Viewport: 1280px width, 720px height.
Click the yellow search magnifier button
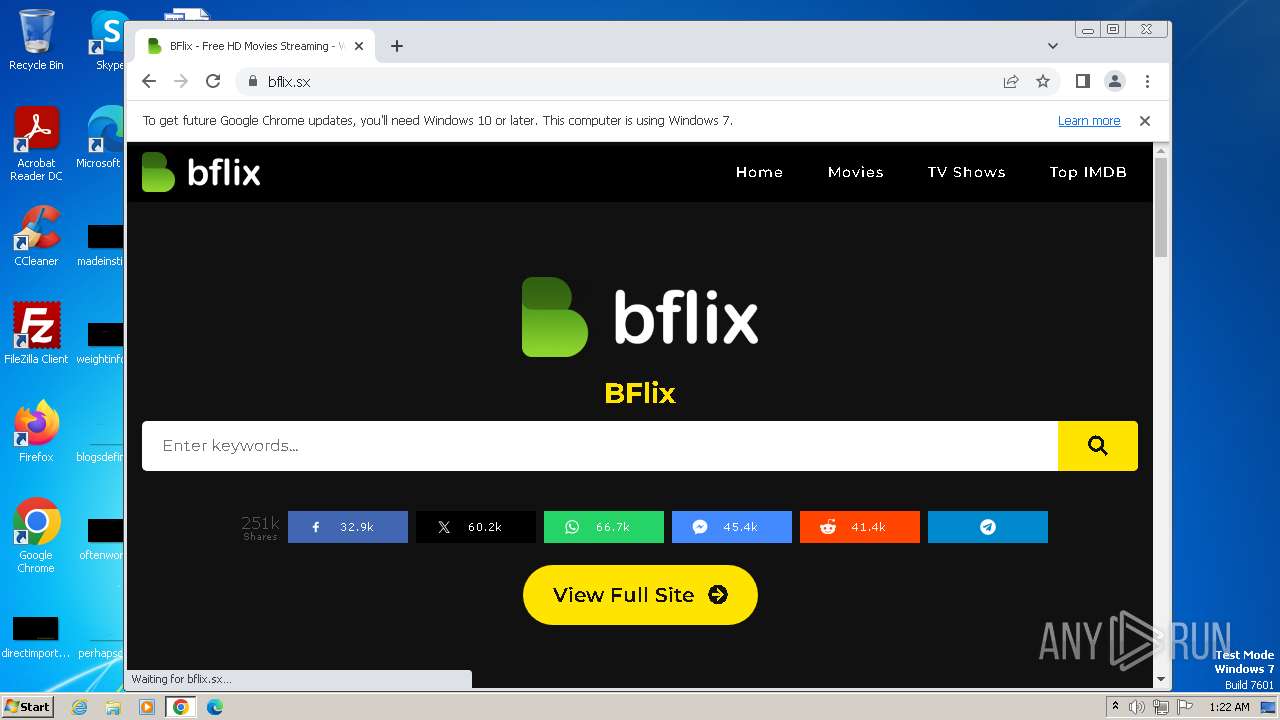[1098, 446]
